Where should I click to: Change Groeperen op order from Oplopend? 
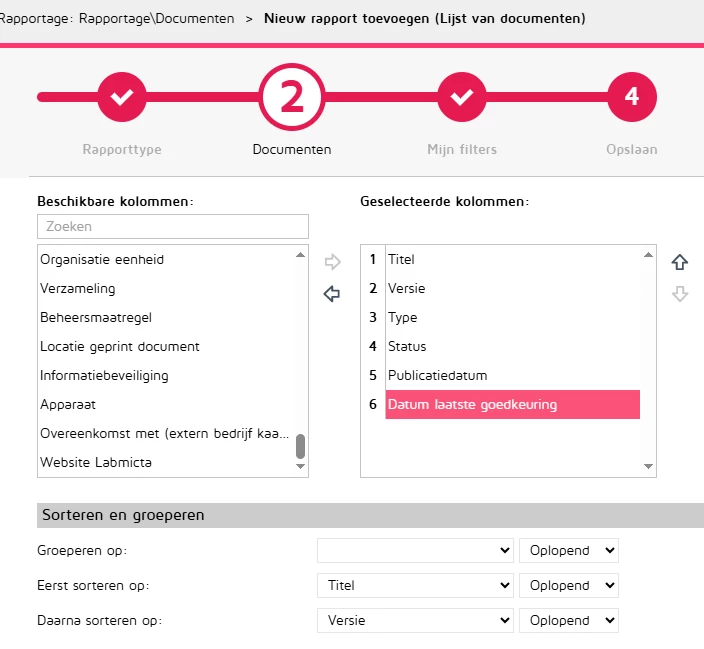[x=569, y=551]
